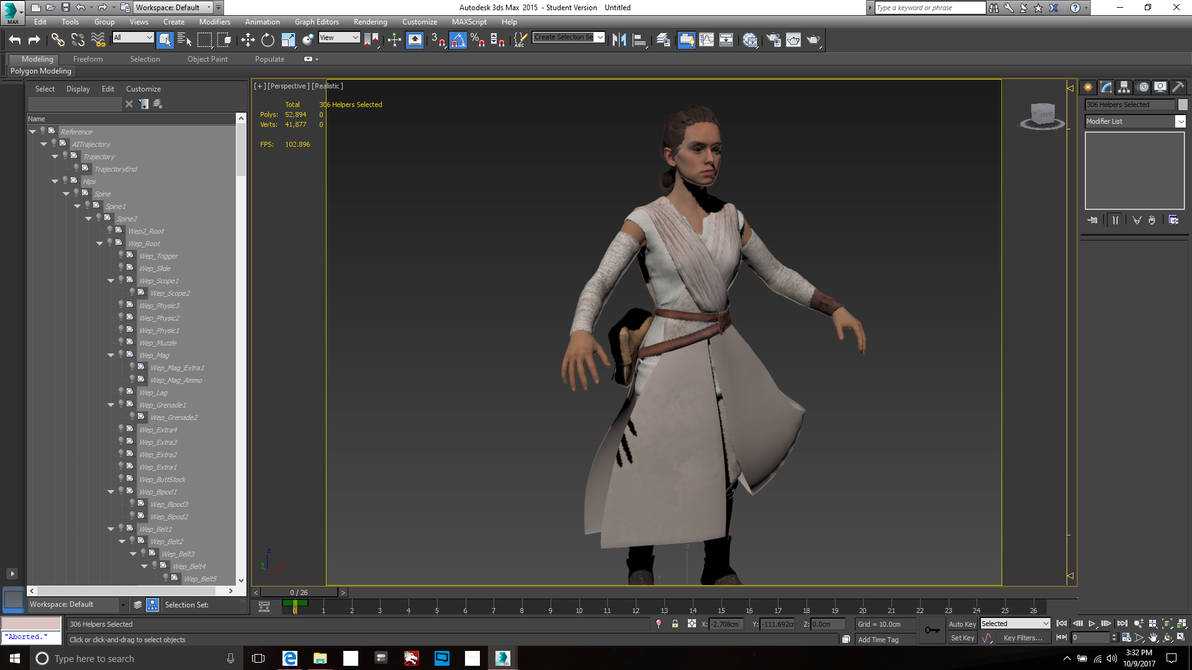1192x670 pixels.
Task: Switch to the Hierarchy command panel
Action: pos(1122,87)
